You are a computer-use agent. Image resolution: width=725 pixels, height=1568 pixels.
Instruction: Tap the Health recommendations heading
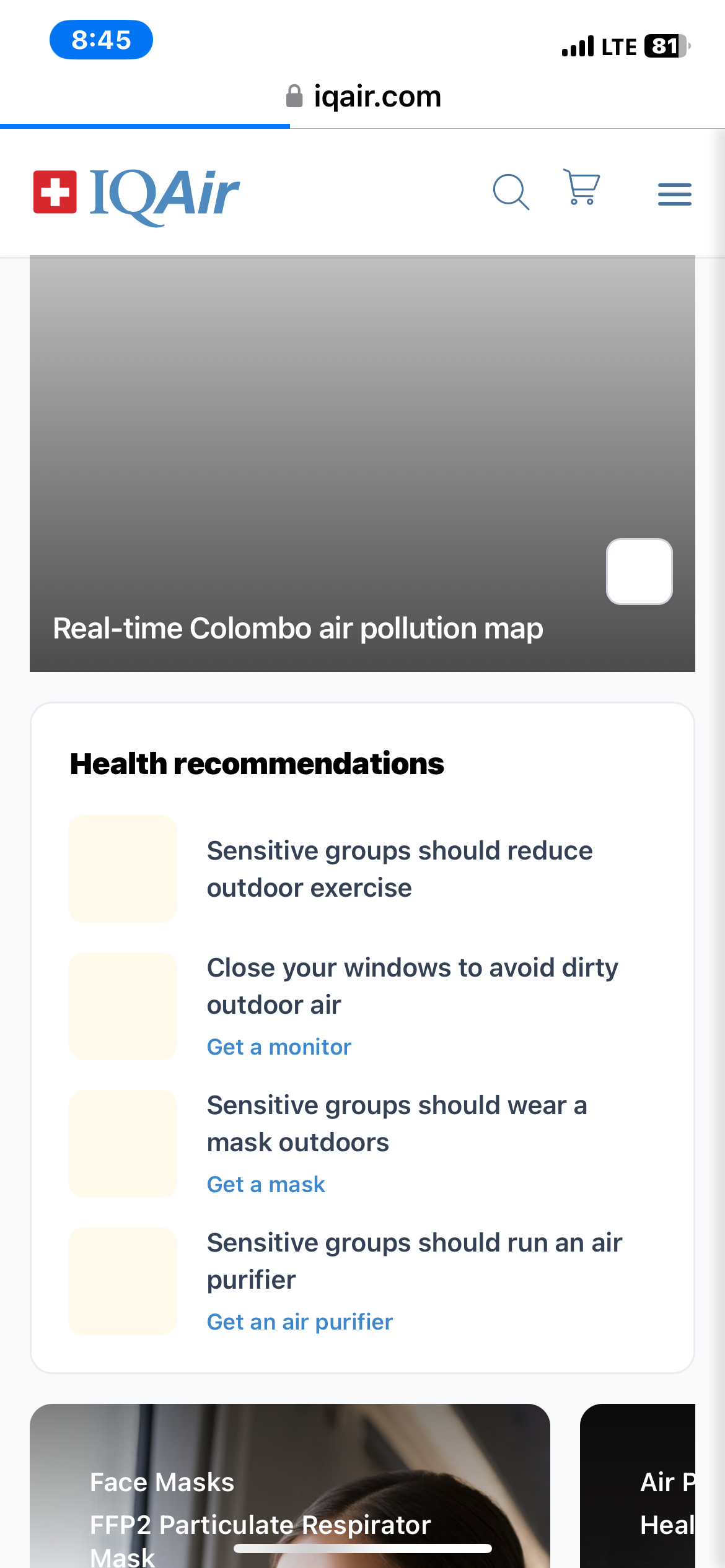tap(257, 764)
